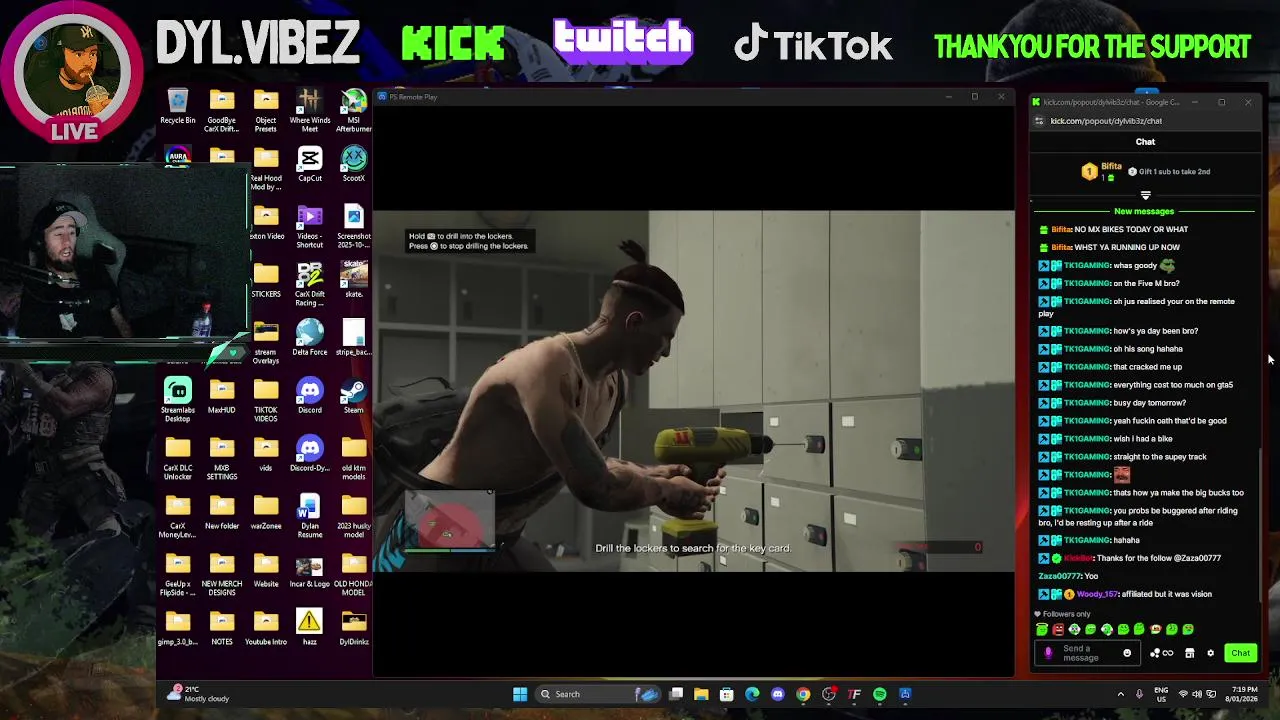
Task: Open the Screenshot 2025-10 image file
Action: point(354,227)
